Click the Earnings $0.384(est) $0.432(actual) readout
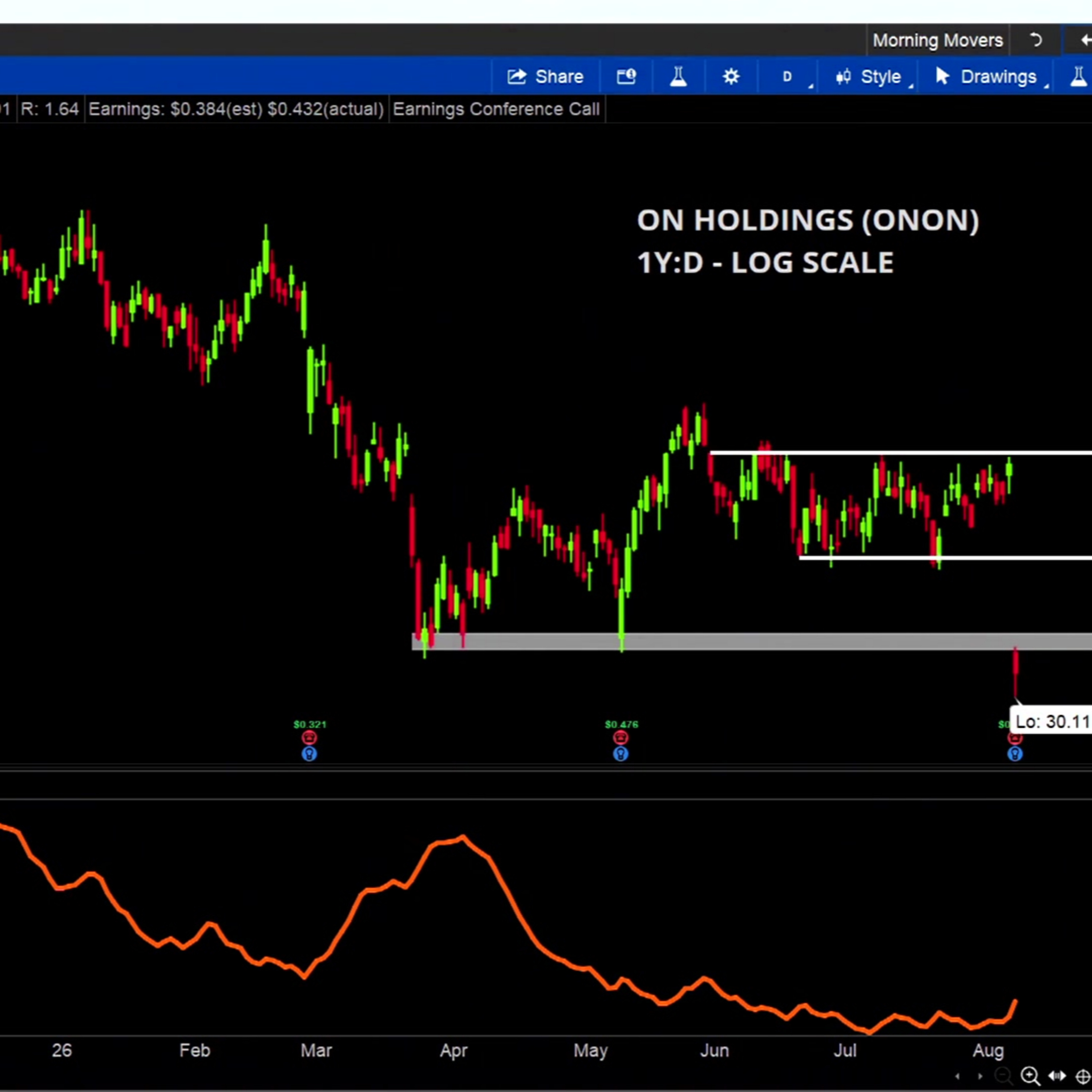1092x1092 pixels. [236, 109]
